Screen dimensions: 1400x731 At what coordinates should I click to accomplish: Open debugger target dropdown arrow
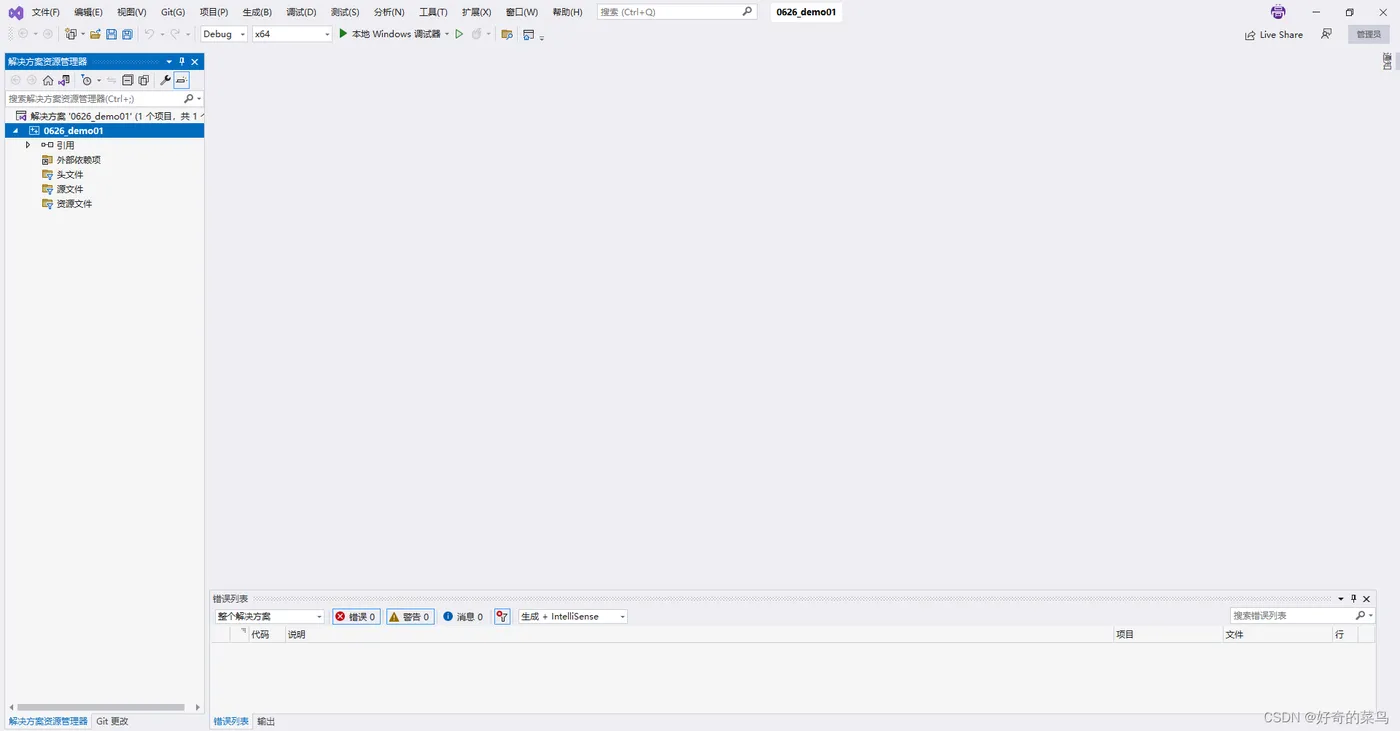pos(447,34)
